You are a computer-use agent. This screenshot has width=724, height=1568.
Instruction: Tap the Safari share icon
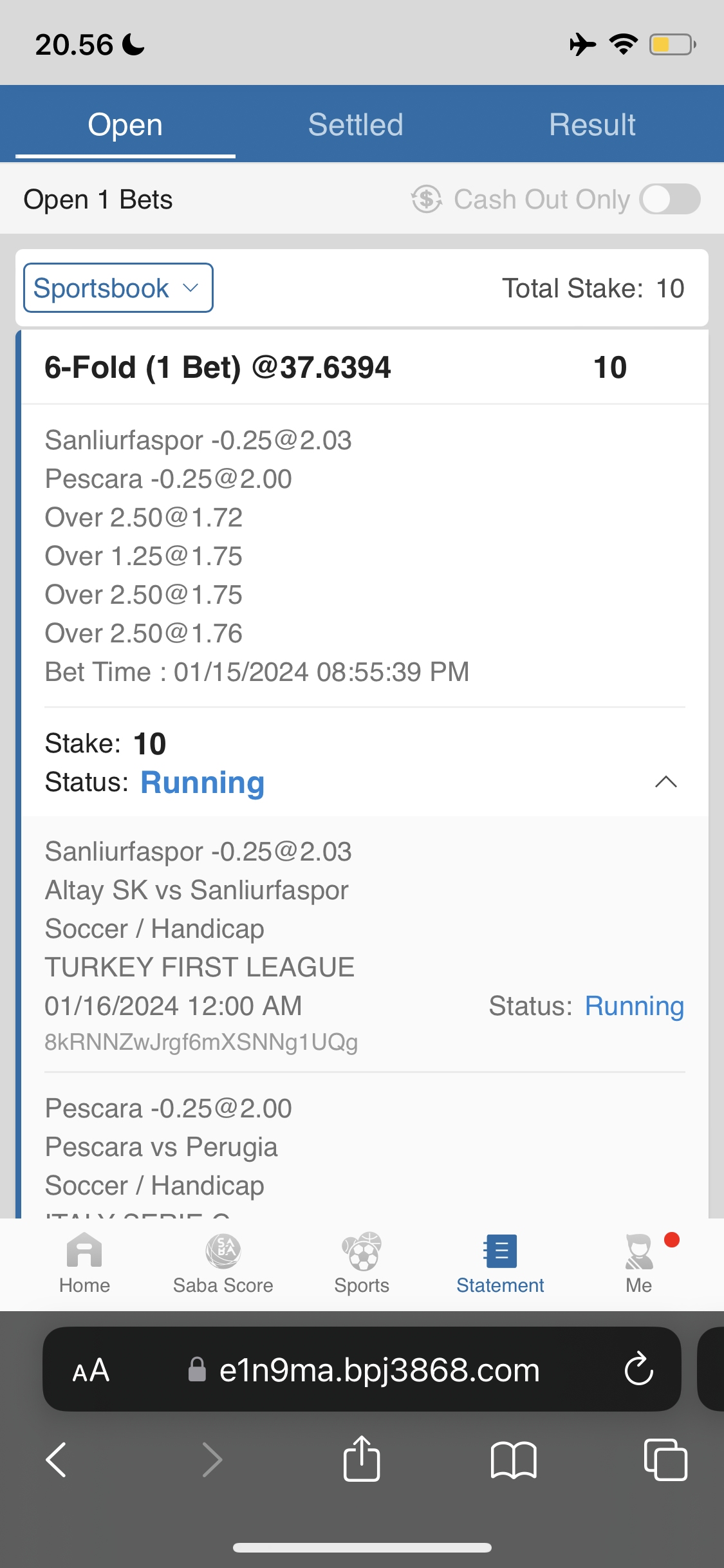[362, 1459]
